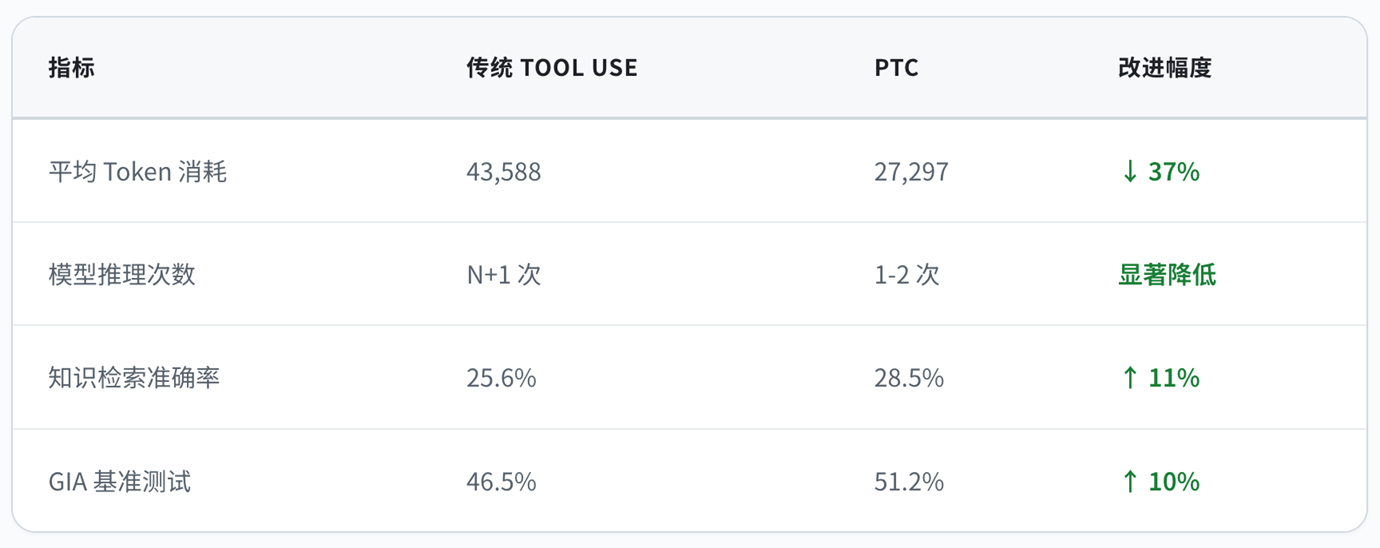
Task: Select the GIA 基准测试 row label
Action: click(x=120, y=482)
